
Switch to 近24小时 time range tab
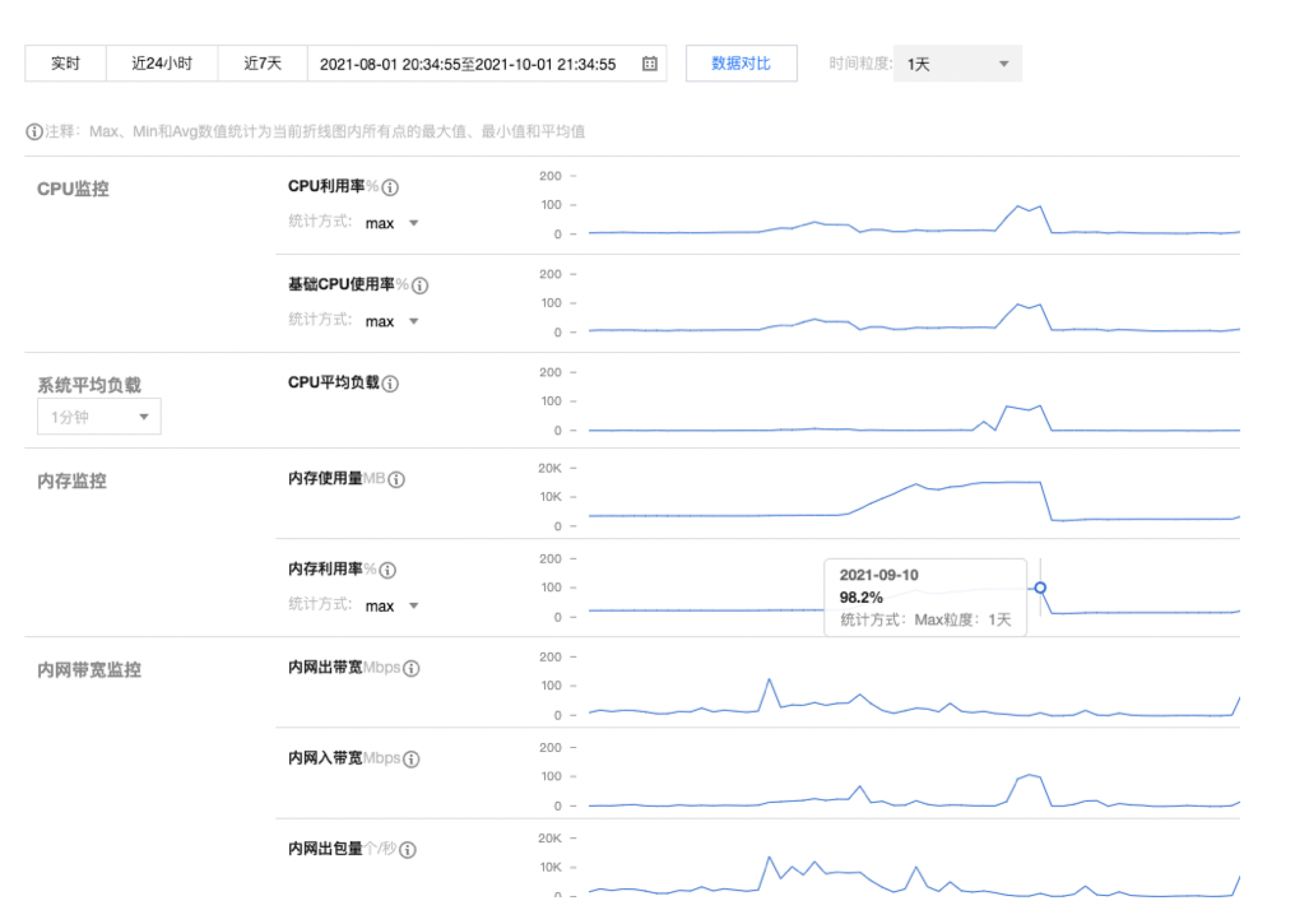click(x=162, y=63)
